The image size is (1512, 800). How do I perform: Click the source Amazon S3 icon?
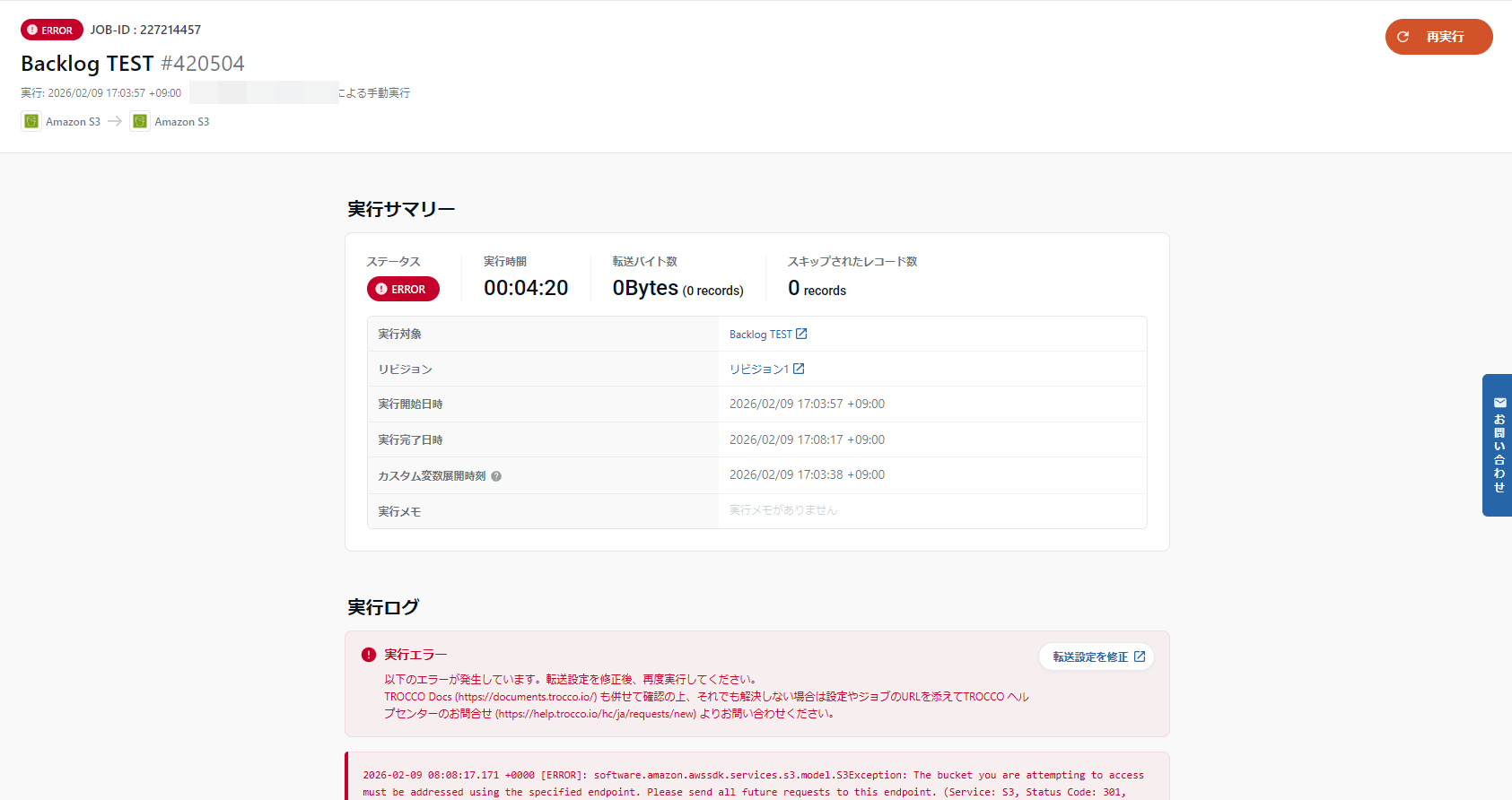31,121
